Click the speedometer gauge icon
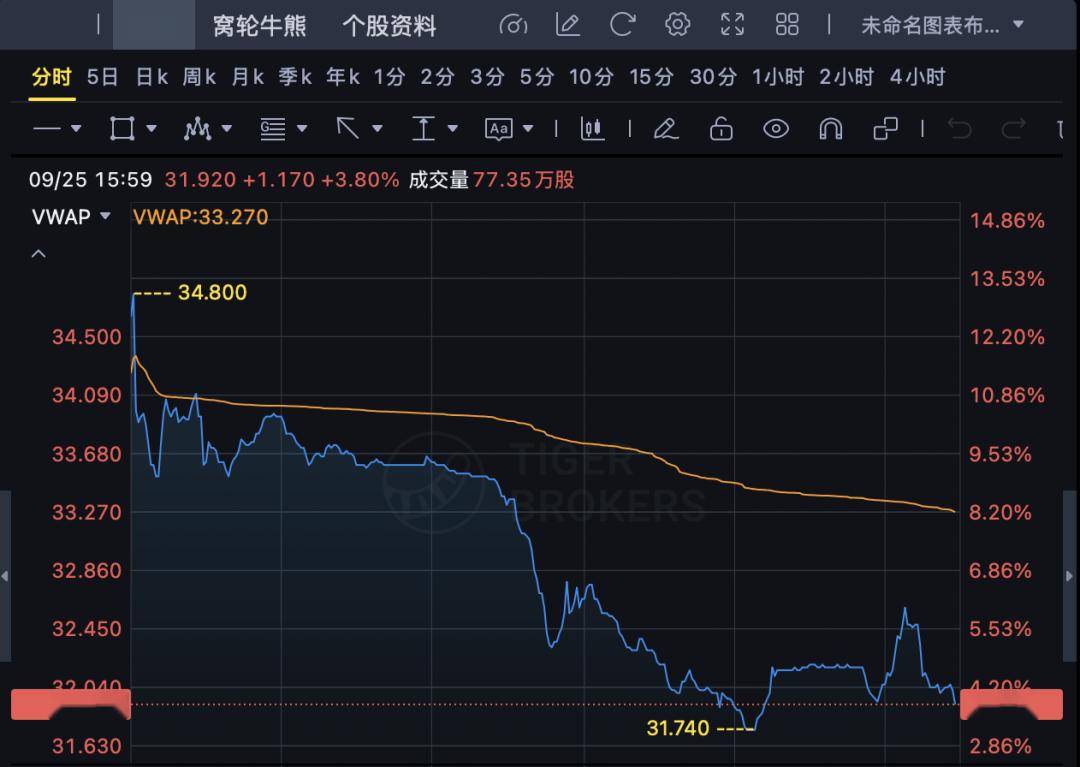 pos(513,25)
